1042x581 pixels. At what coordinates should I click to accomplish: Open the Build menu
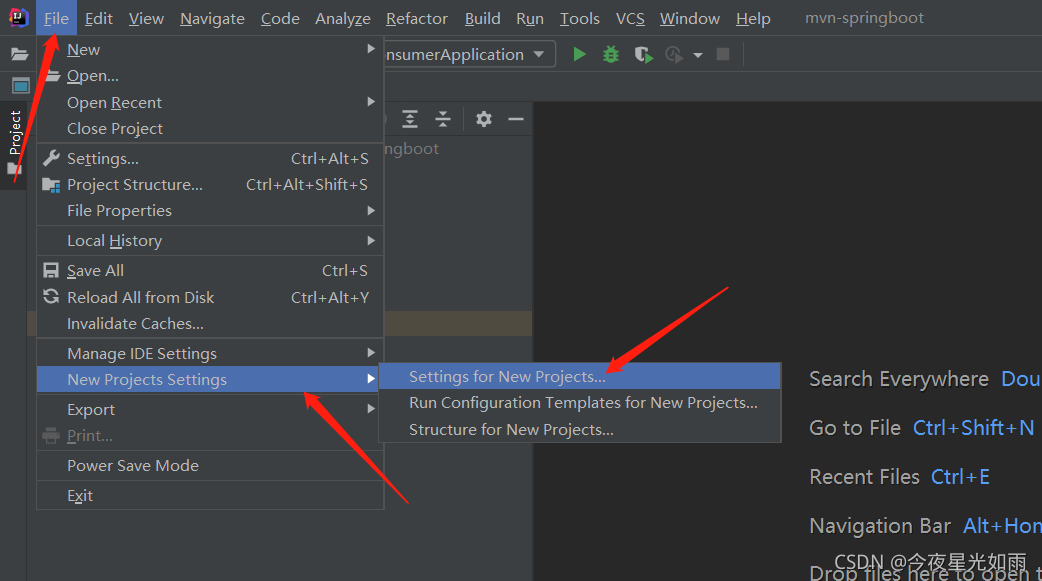click(x=482, y=19)
